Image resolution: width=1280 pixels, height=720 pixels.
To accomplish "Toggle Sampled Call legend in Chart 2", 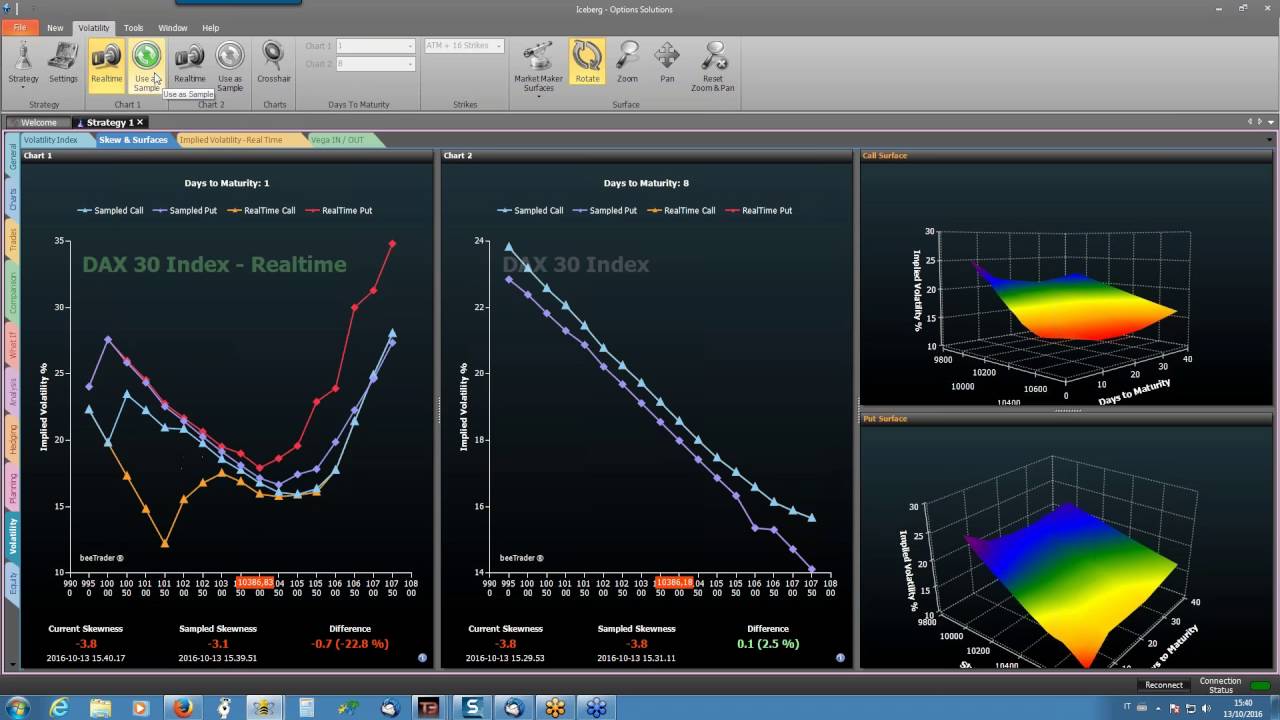I will (x=531, y=211).
